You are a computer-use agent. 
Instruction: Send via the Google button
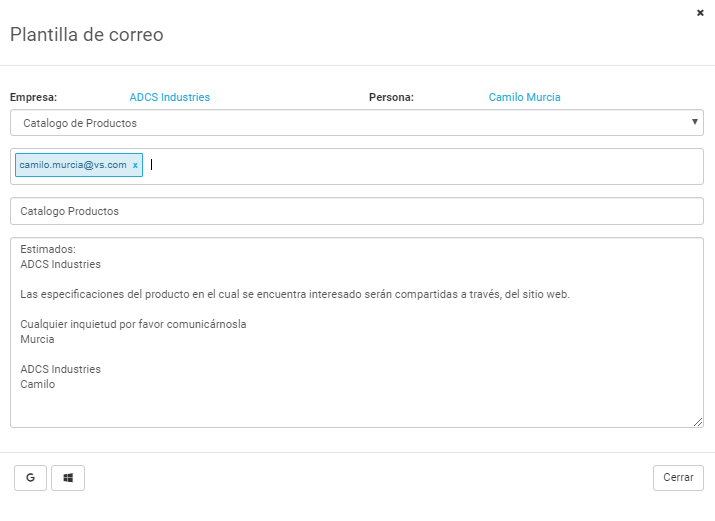pyautogui.click(x=31, y=478)
